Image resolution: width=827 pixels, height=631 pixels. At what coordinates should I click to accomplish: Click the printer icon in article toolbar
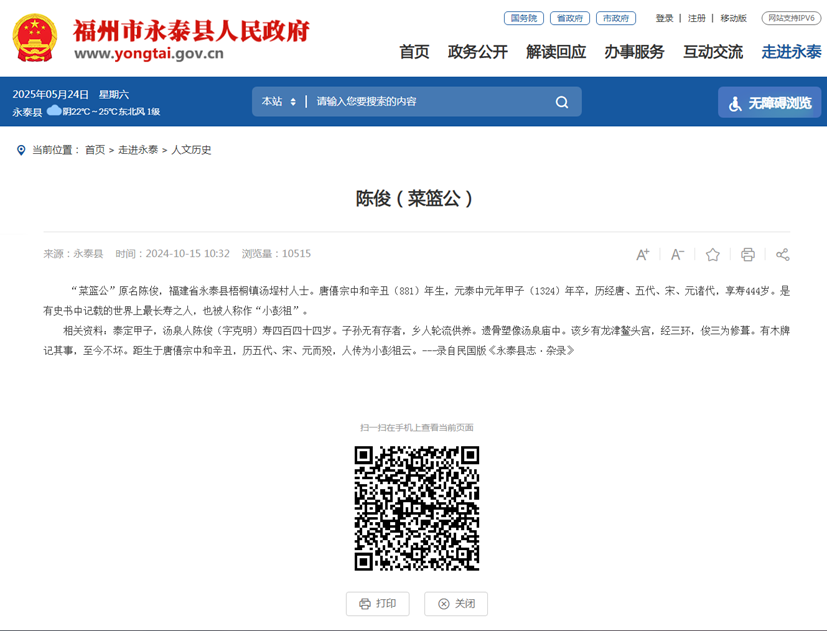pyautogui.click(x=747, y=255)
